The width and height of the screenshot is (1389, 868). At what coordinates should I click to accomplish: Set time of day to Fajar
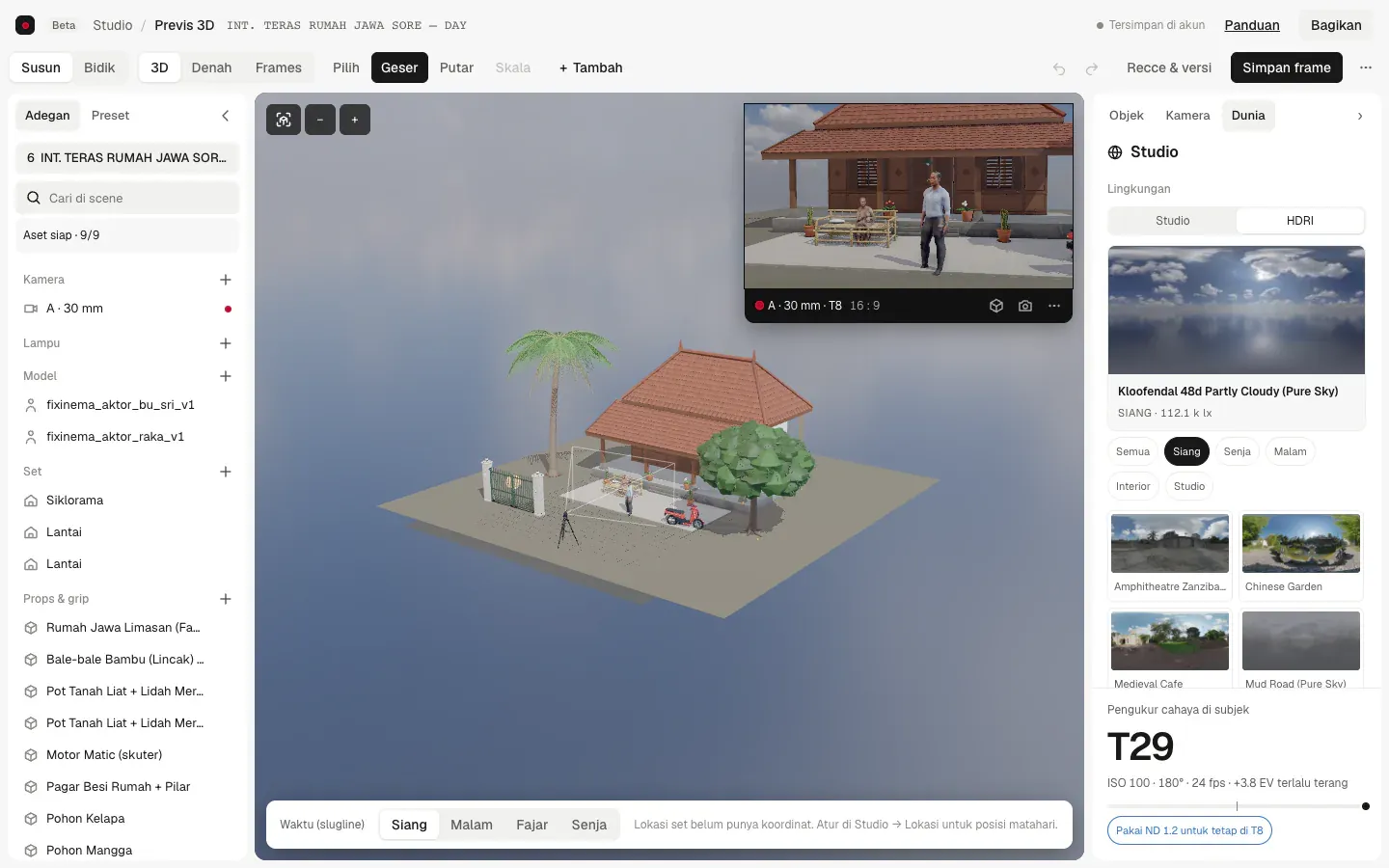pyautogui.click(x=531, y=825)
